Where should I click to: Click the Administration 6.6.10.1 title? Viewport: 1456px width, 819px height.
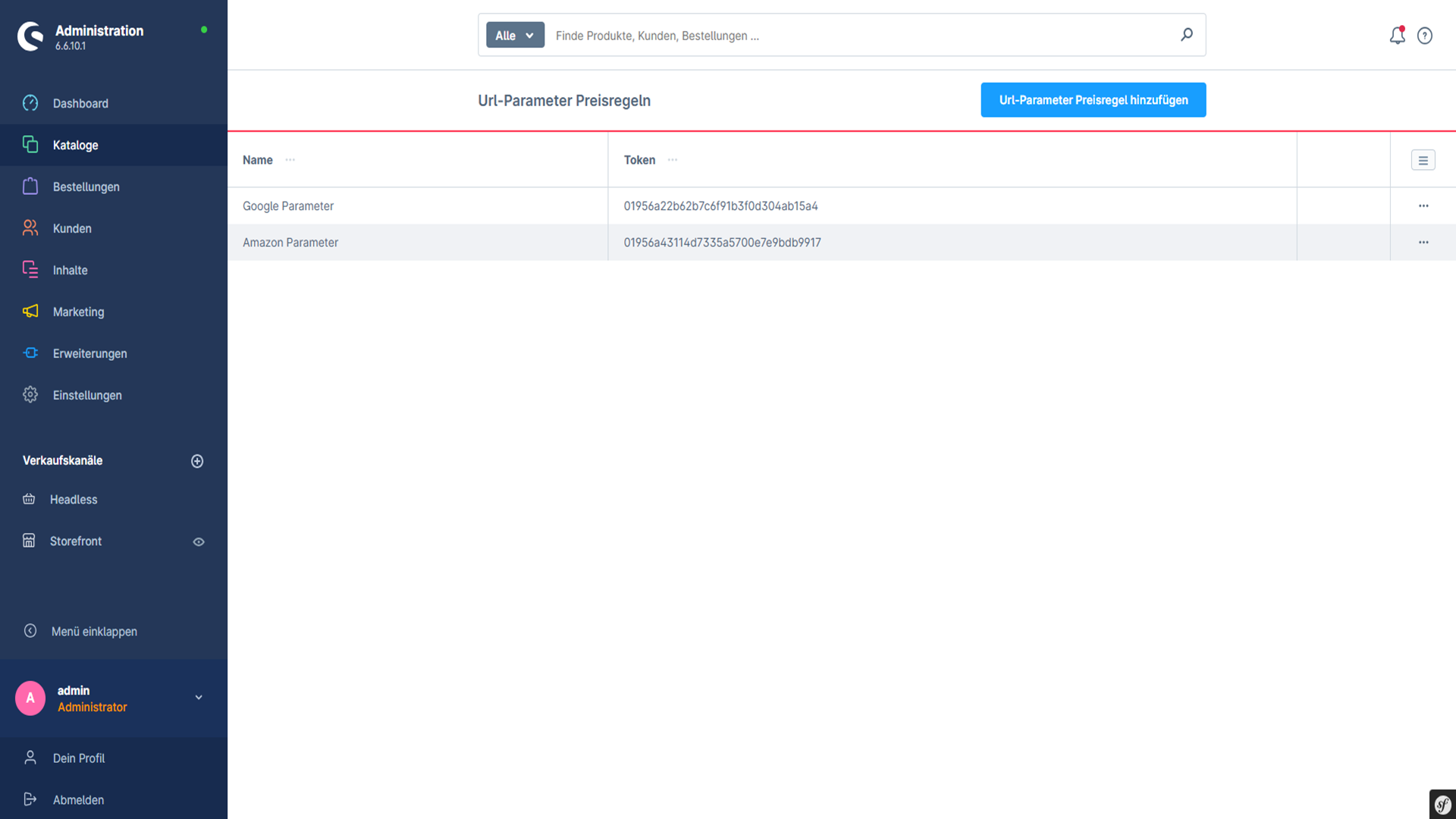(x=99, y=36)
